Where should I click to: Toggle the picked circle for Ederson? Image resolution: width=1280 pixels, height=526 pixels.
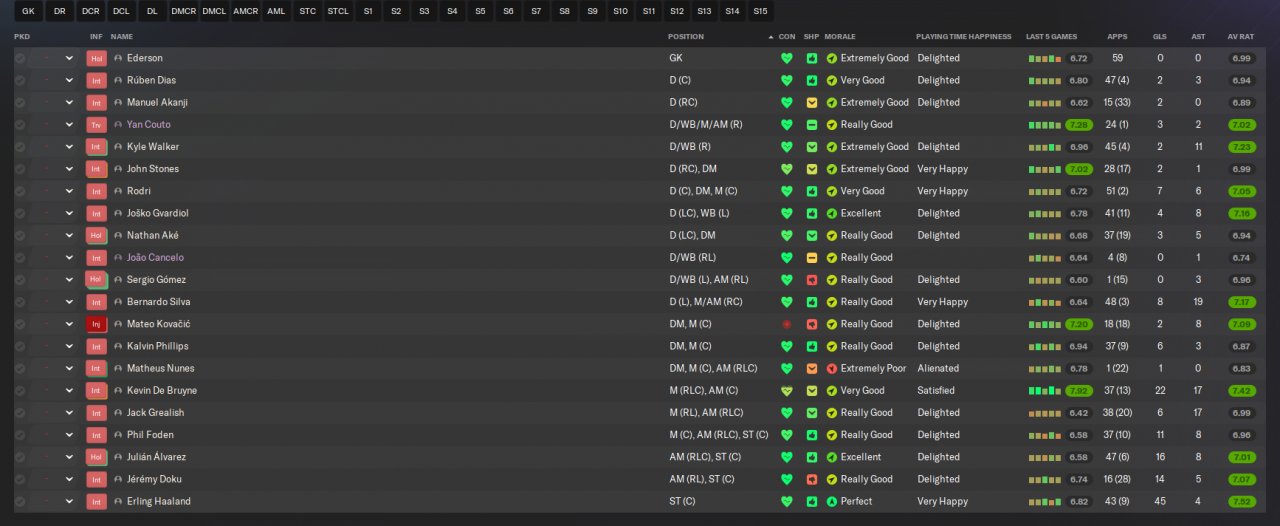(20, 58)
